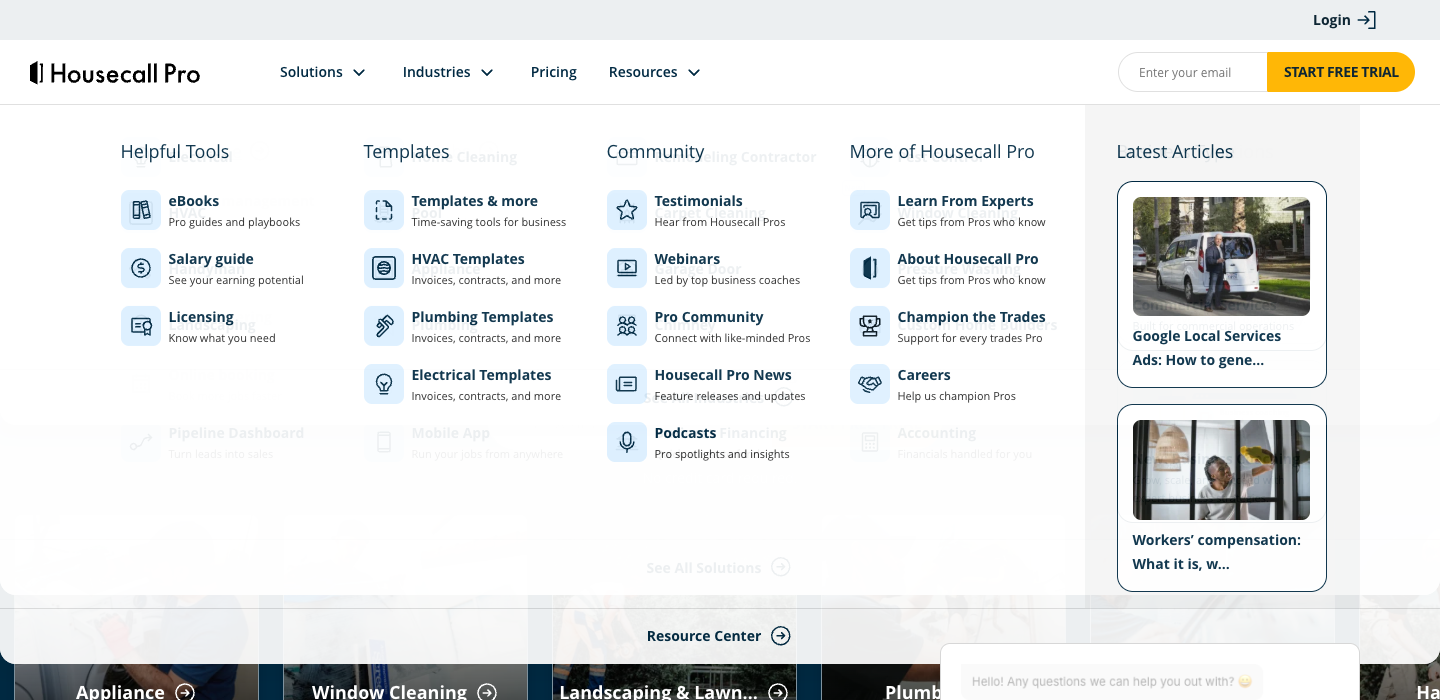Open the Learn From Experts link
1440x700 pixels.
tap(966, 201)
